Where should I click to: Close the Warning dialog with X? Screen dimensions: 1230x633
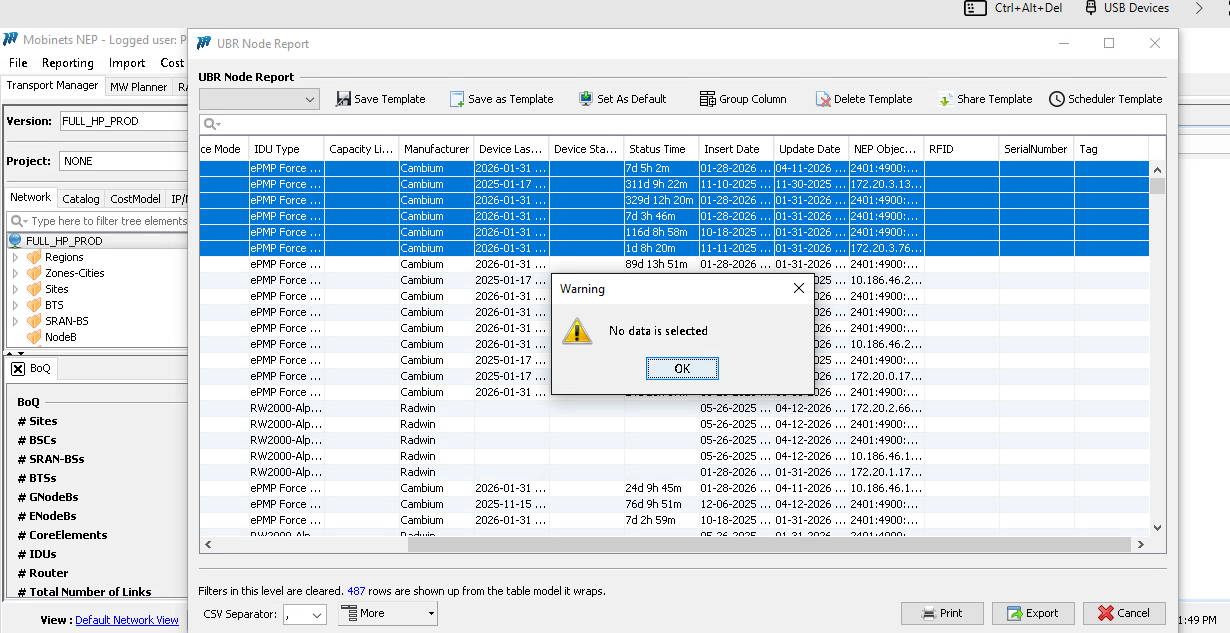(x=798, y=288)
